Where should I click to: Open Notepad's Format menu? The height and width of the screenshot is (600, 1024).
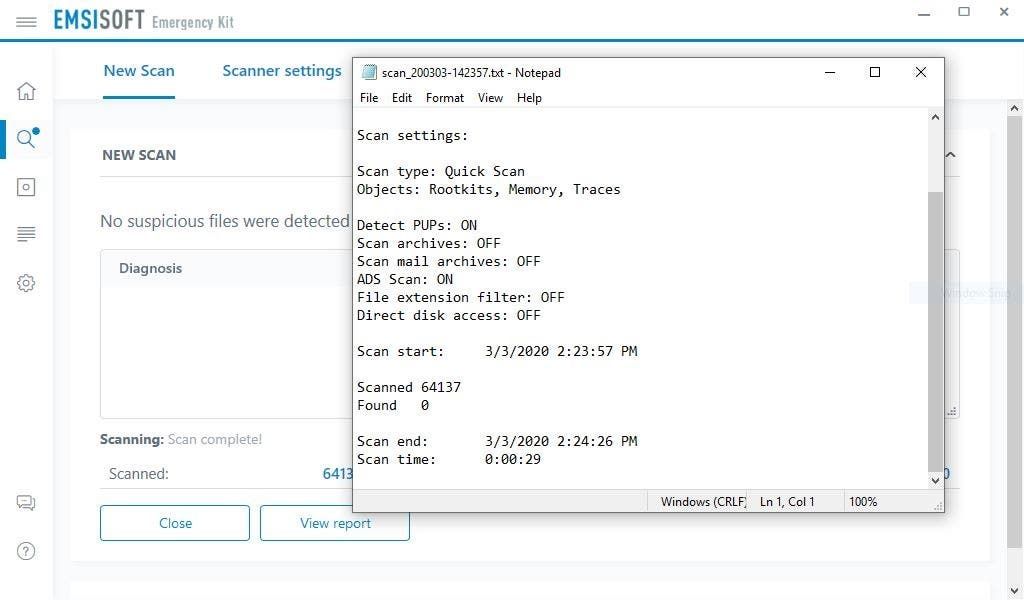pyautogui.click(x=445, y=98)
